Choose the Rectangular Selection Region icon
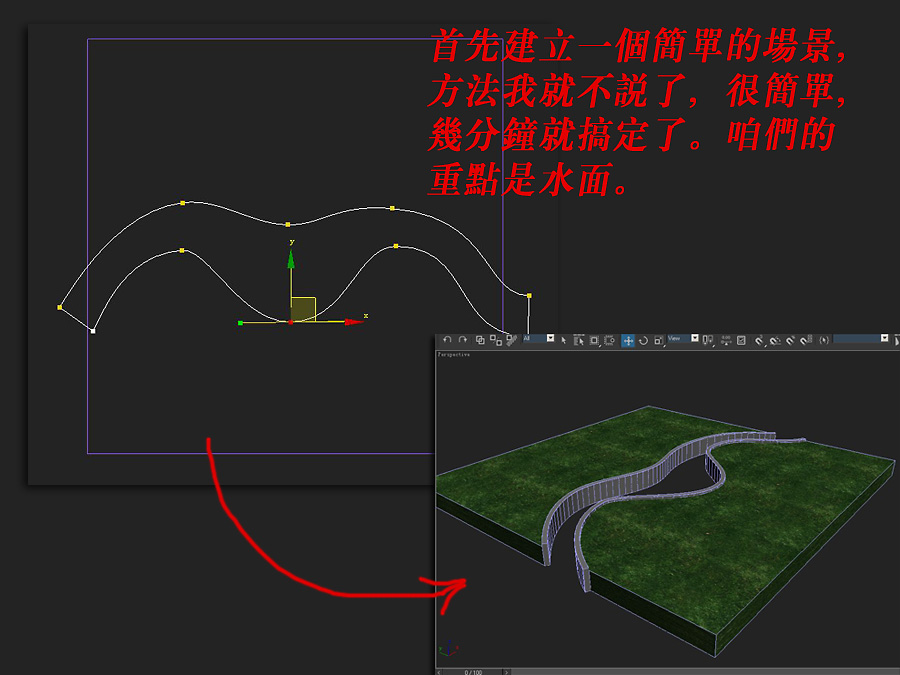Image resolution: width=900 pixels, height=675 pixels. (594, 340)
